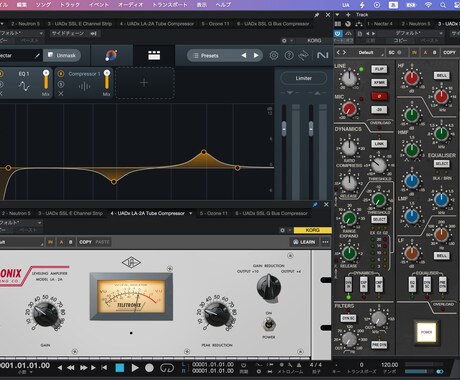Add a new module with plus slot
This screenshot has height=380, width=460.
pyautogui.click(x=144, y=83)
